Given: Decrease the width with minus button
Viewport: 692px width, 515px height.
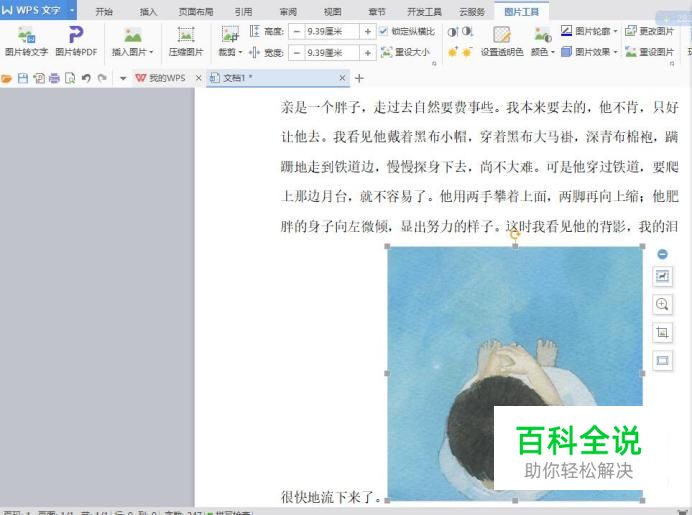Looking at the screenshot, I should (297, 53).
